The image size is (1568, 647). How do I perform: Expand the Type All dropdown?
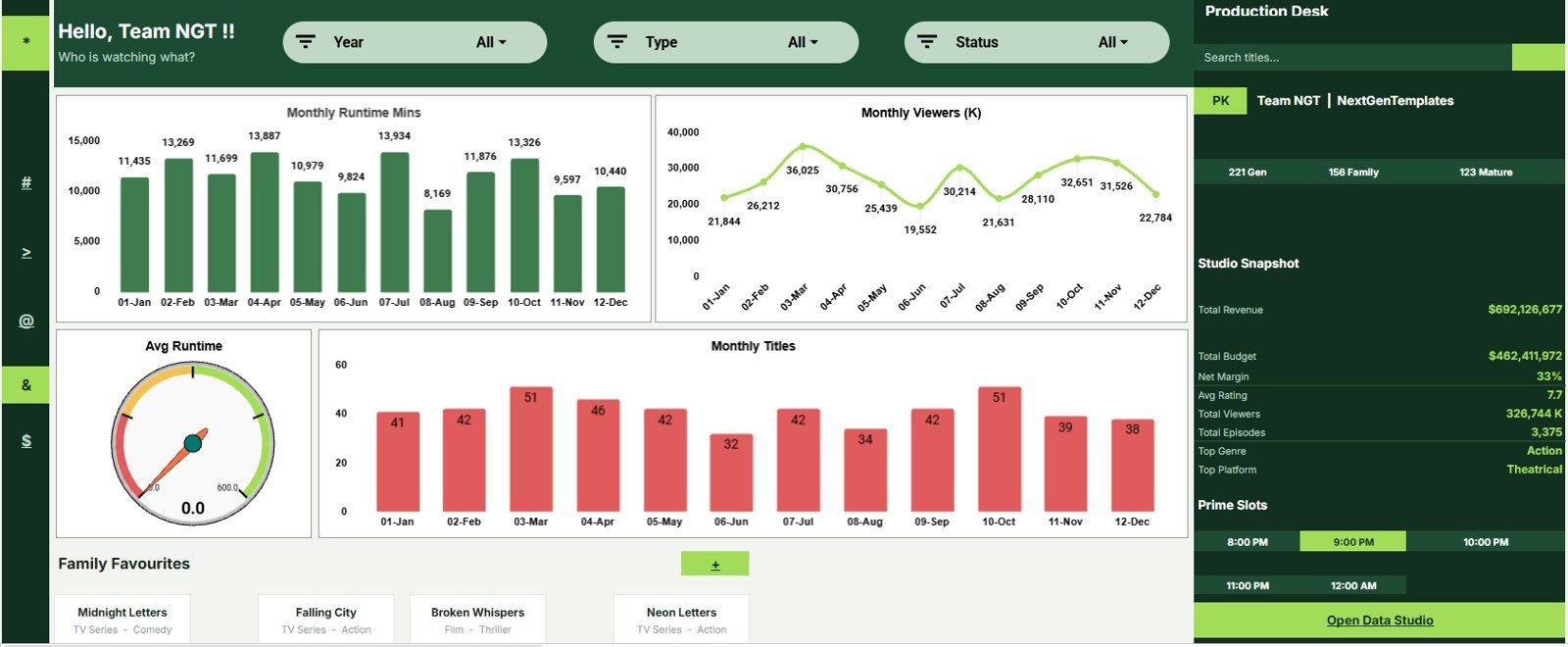(x=803, y=42)
